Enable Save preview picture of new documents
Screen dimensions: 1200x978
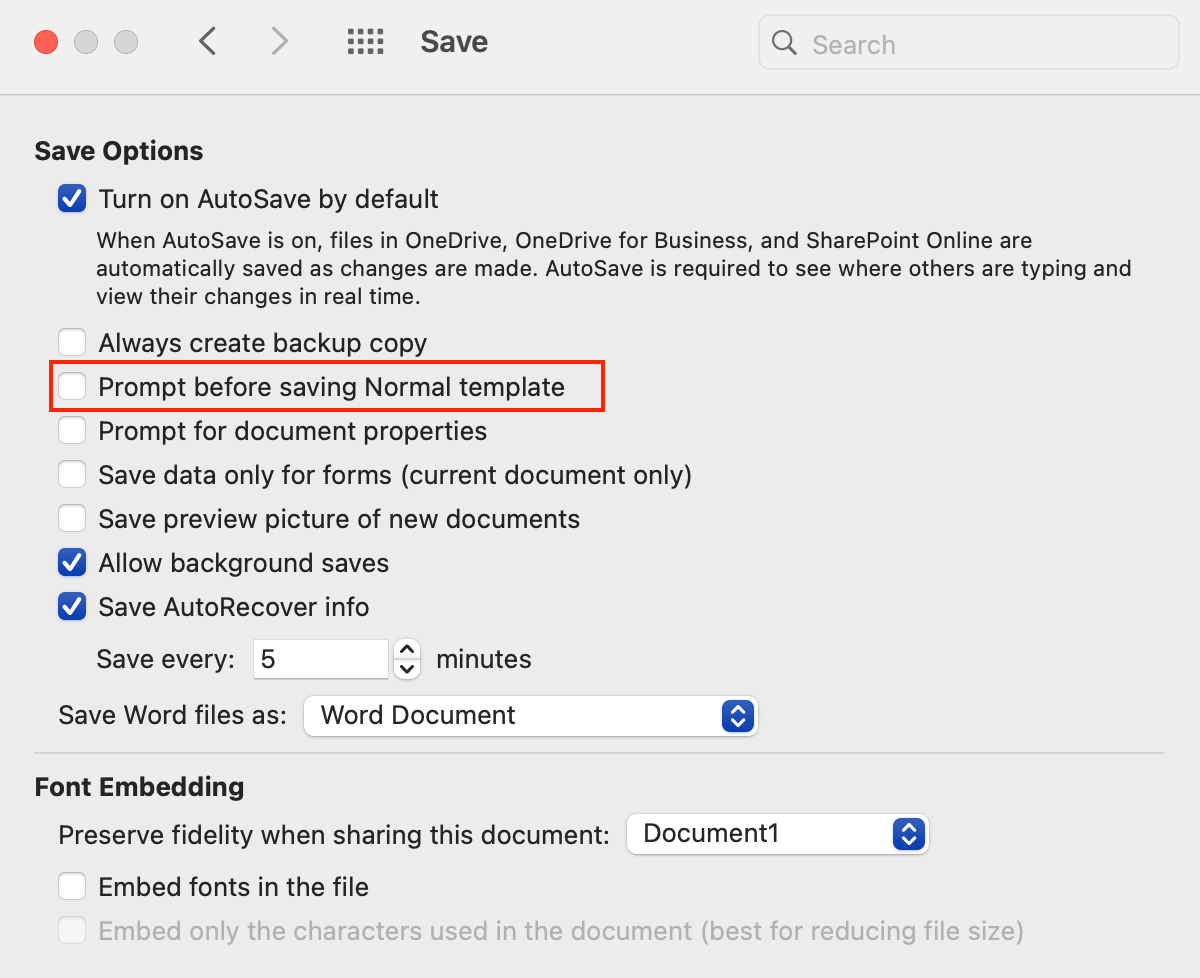coord(72,519)
